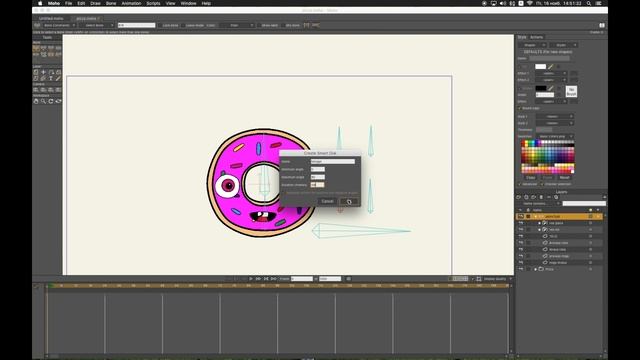The image size is (640, 360).
Task: Click the No Brush button
Action: 571,91
